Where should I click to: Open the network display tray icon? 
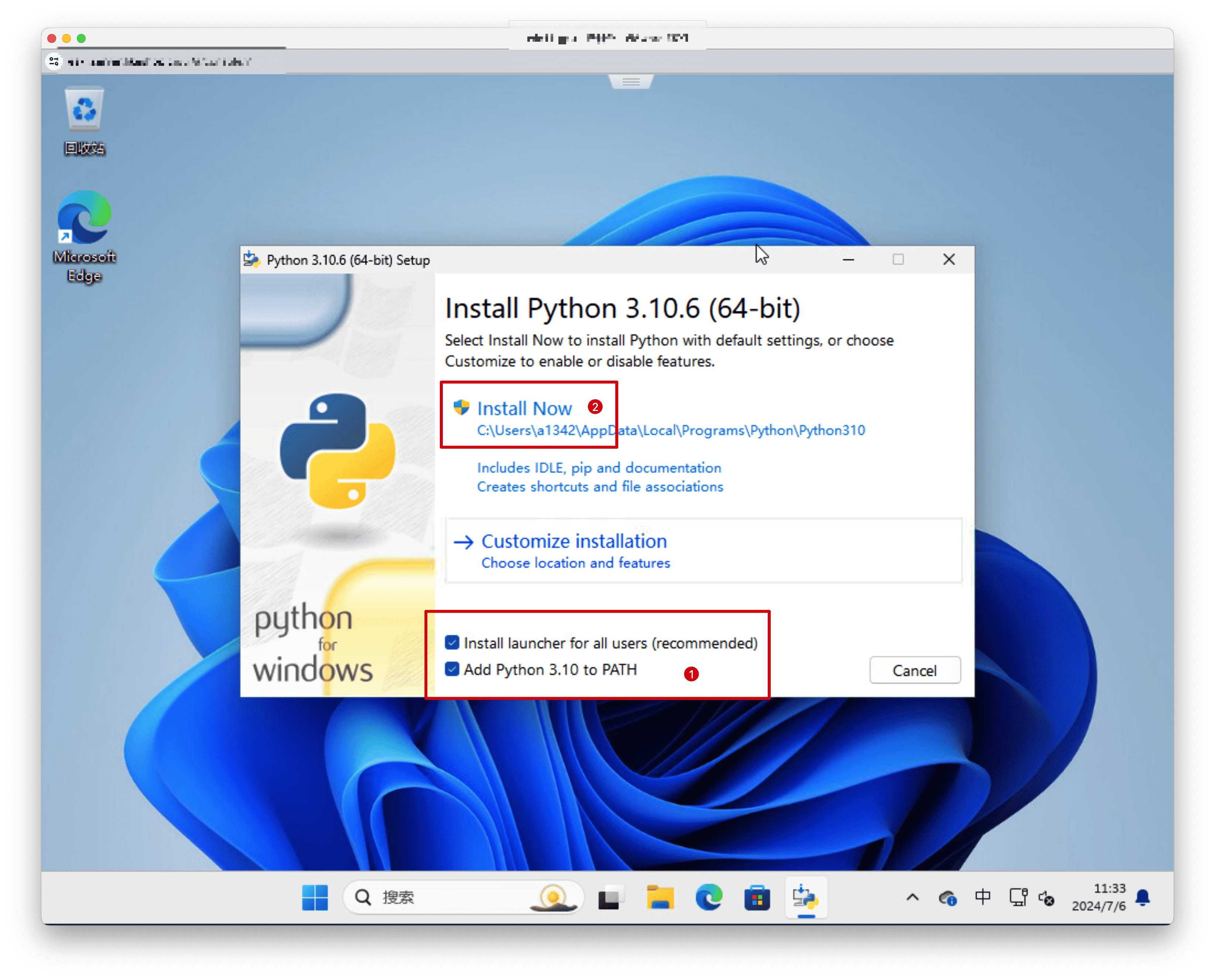(x=1018, y=897)
